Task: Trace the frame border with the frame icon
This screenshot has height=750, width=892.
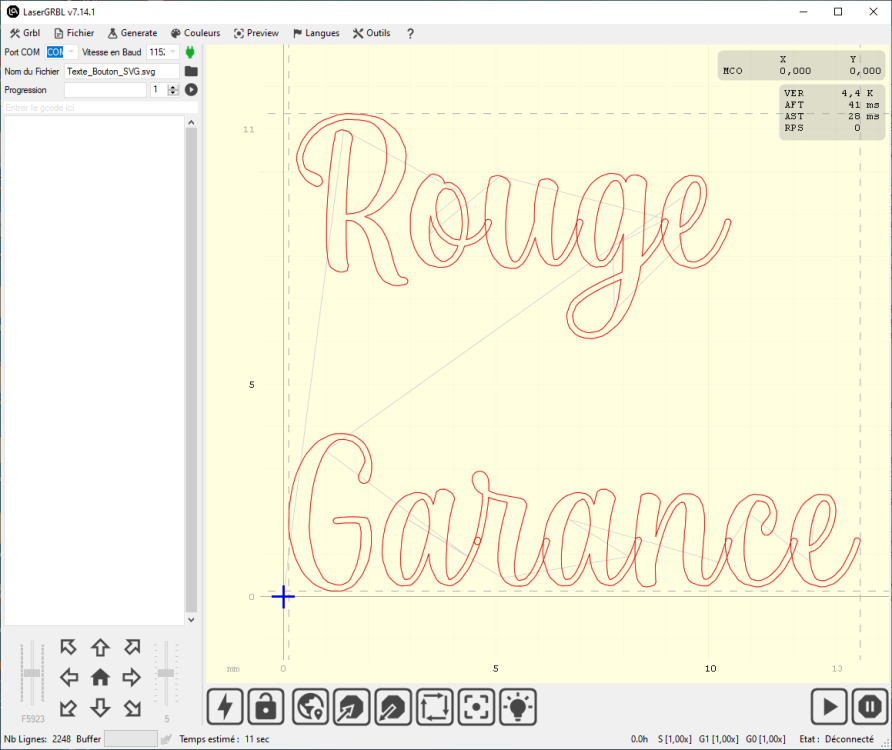Action: coord(434,707)
